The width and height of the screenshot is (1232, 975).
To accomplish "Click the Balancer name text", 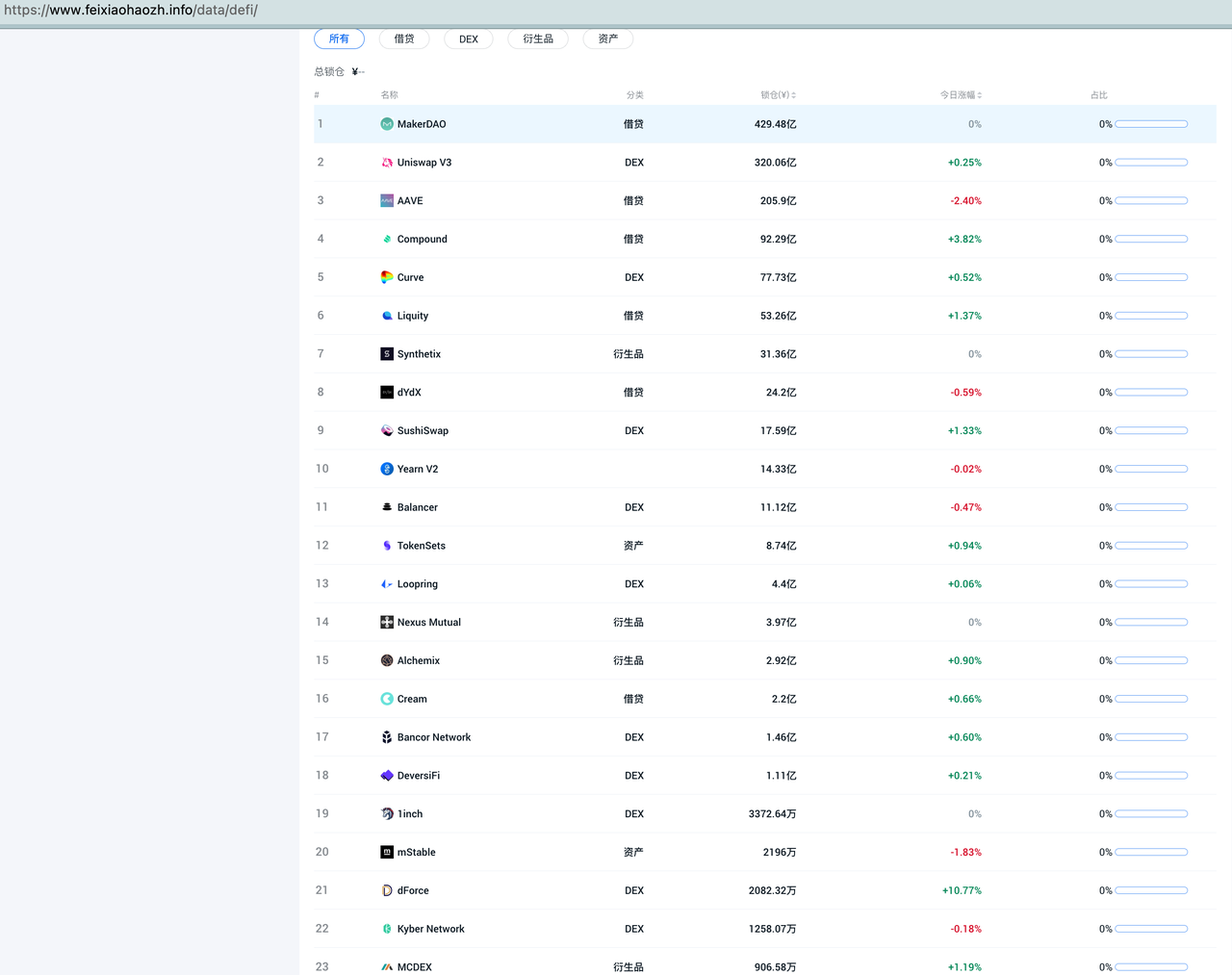I will pos(417,507).
